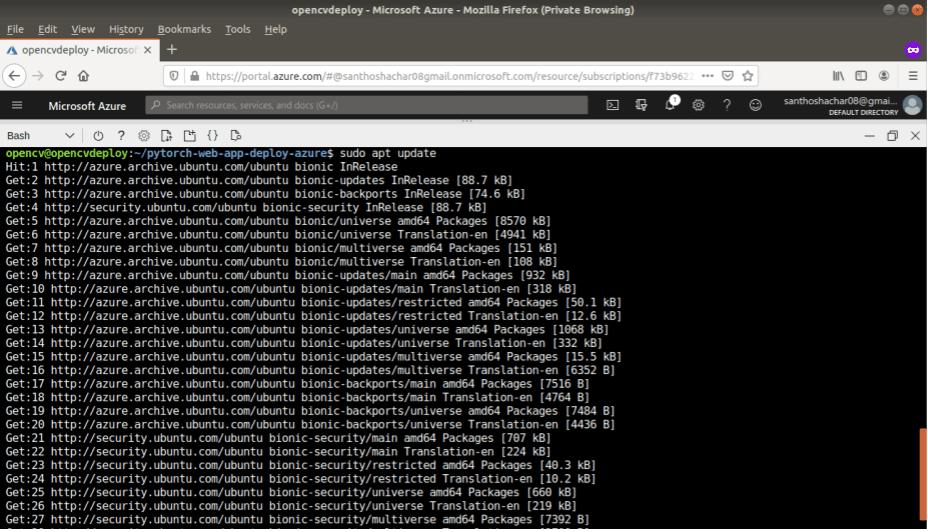928x532 pixels.
Task: Close the opencvdeploy tab
Action: click(148, 50)
